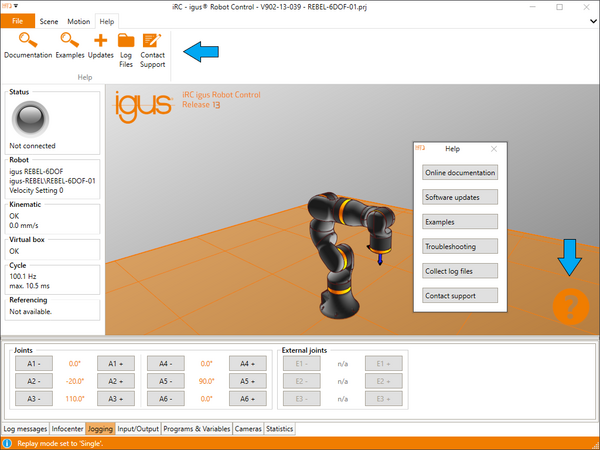Viewport: 600px width, 450px height.
Task: Click the connection status indicator light
Action: (x=32, y=119)
